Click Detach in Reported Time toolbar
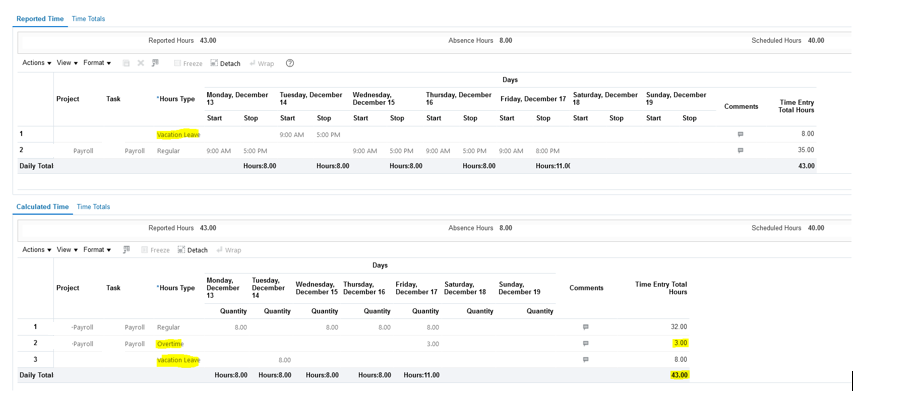 click(x=225, y=64)
